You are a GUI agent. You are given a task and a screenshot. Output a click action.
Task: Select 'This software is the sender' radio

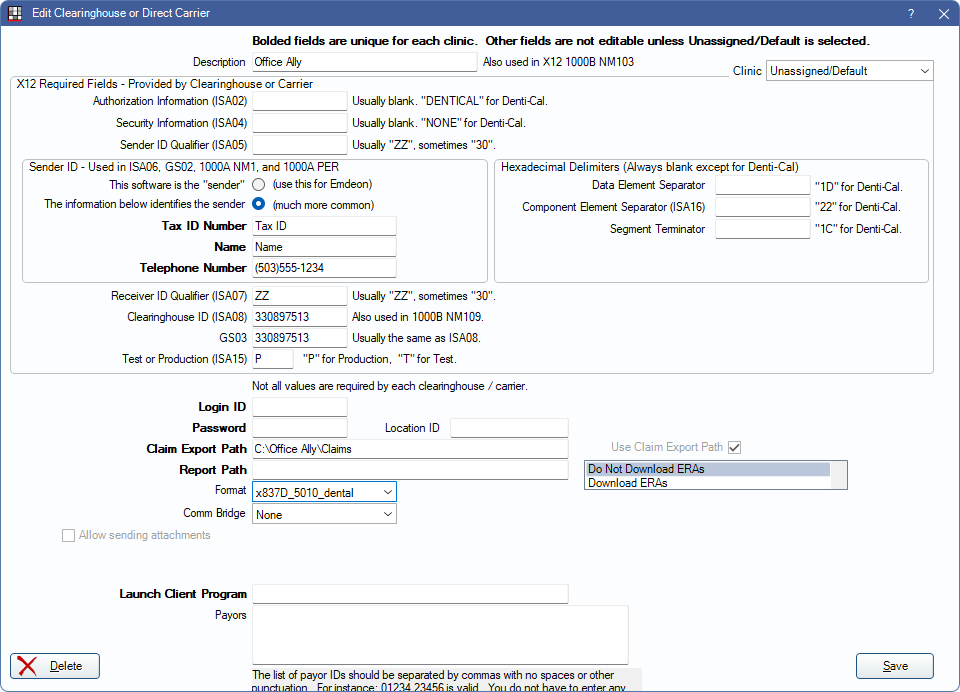click(x=259, y=185)
